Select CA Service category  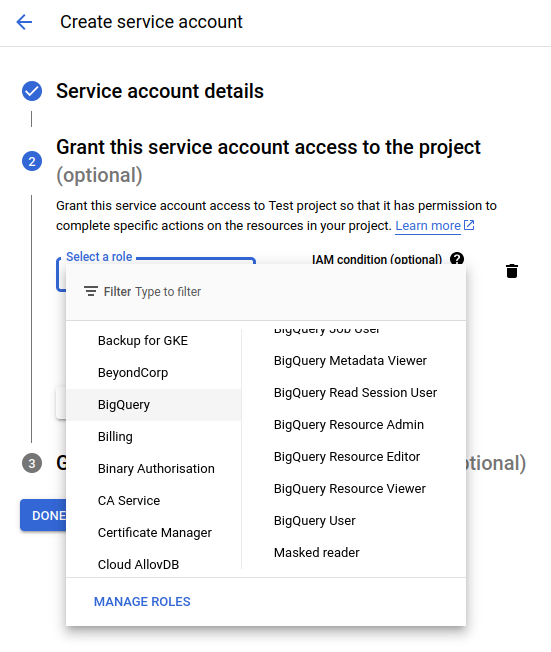click(153, 501)
